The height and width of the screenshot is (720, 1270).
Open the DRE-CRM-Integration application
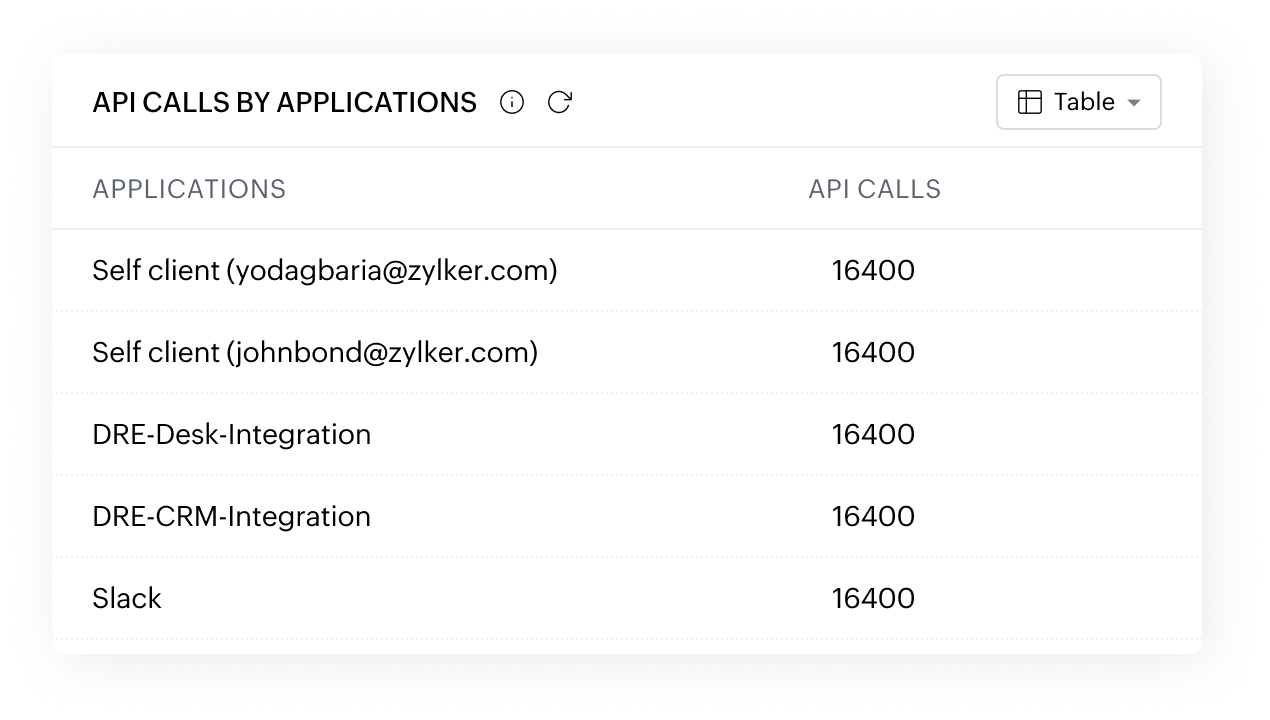point(232,516)
